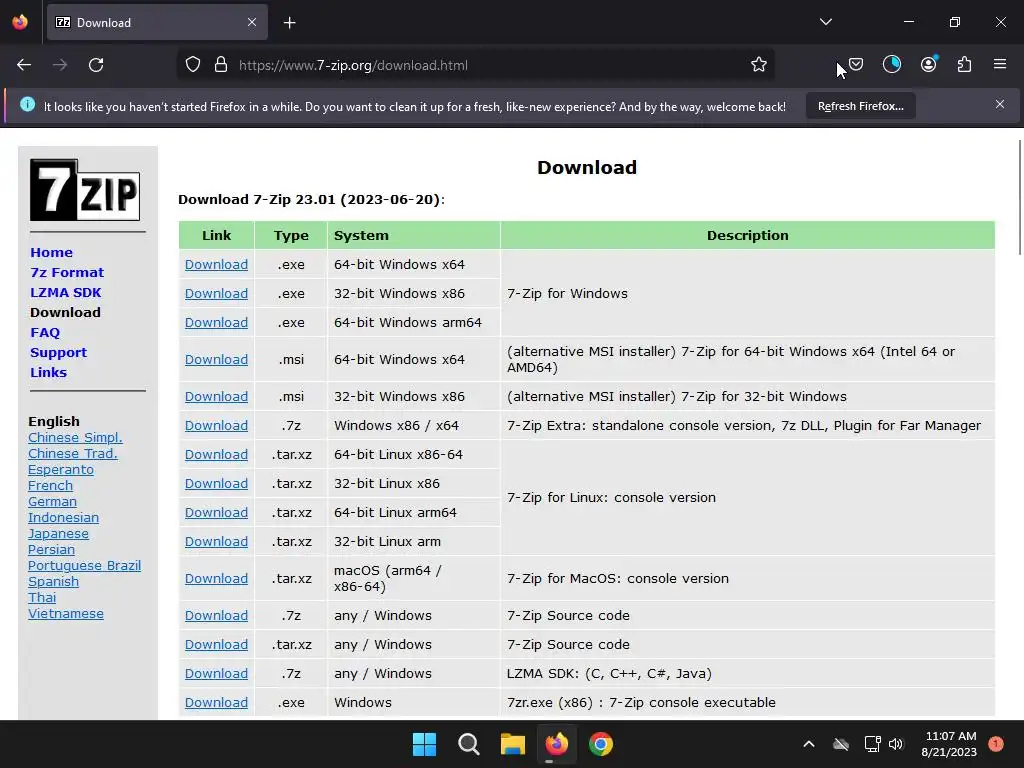Viewport: 1024px width, 768px height.
Task: Switch language to Chinese Simpl.
Action: point(75,438)
